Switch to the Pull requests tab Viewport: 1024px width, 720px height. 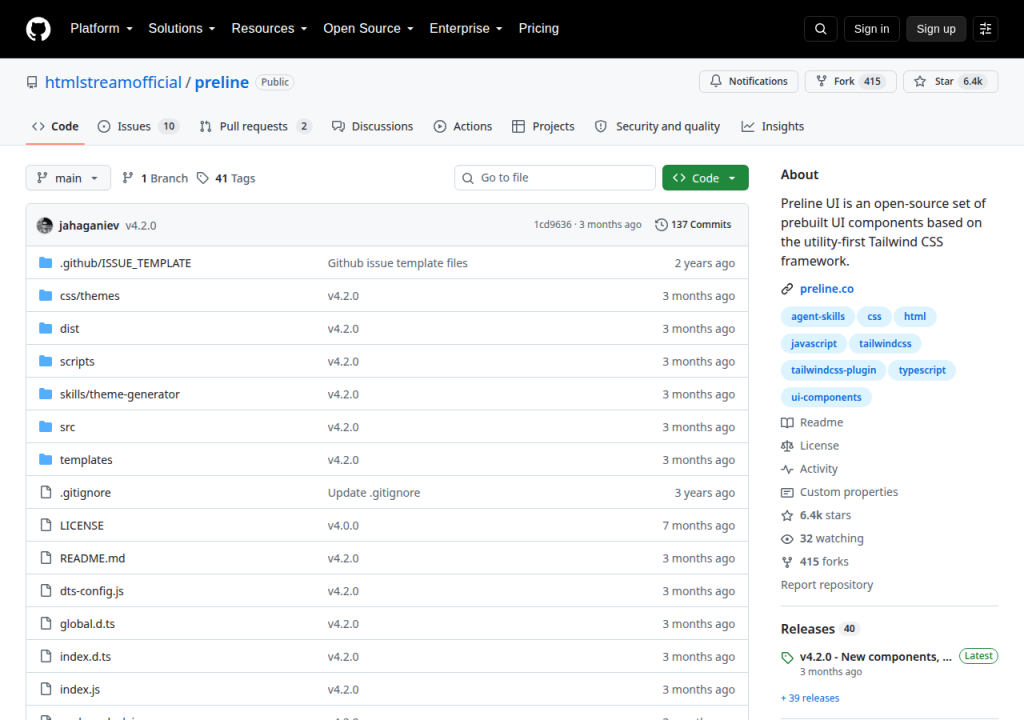255,127
